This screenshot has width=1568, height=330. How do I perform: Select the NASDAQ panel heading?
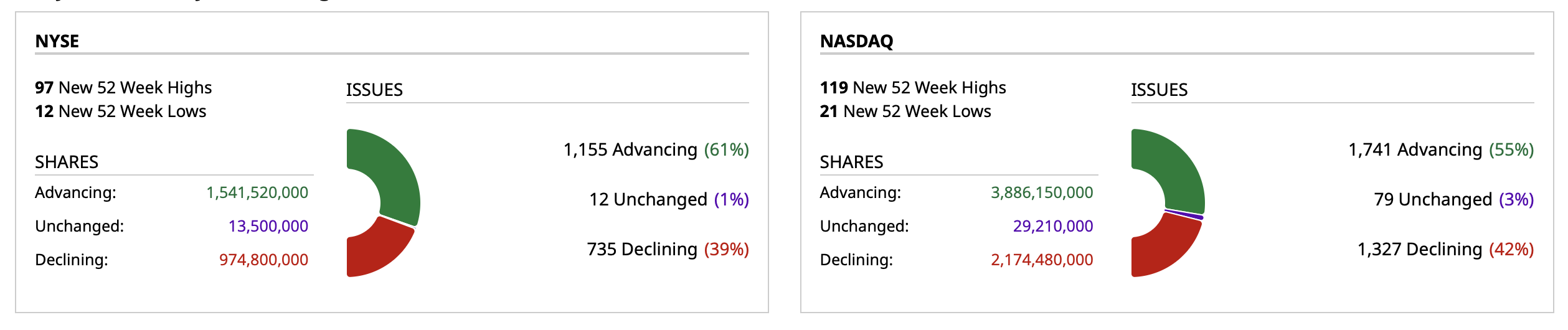(856, 41)
